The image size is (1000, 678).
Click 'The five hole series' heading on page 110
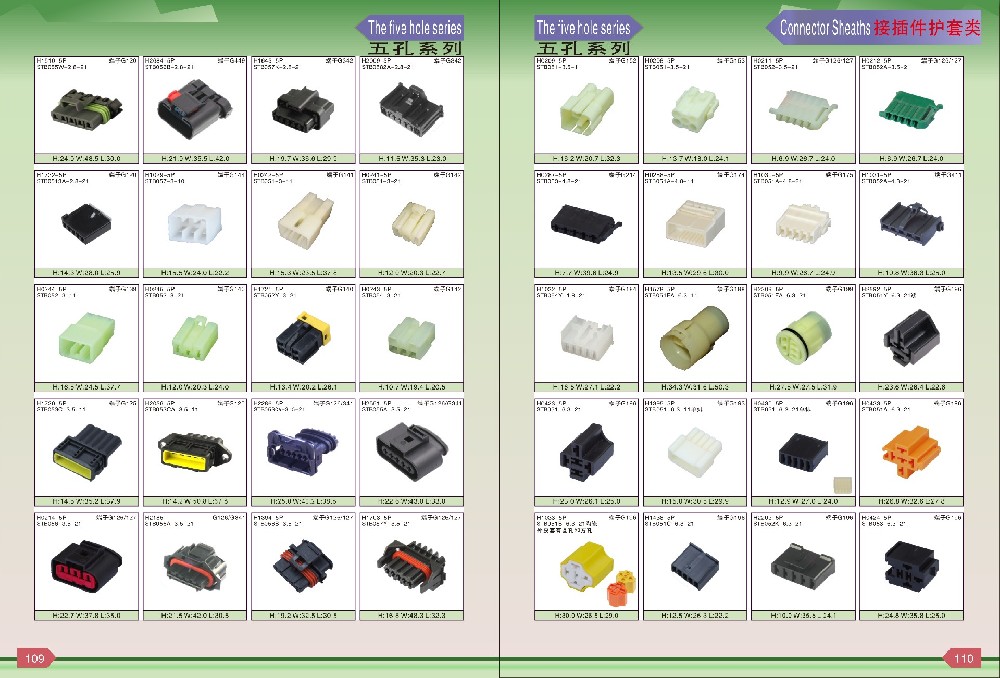tap(583, 27)
